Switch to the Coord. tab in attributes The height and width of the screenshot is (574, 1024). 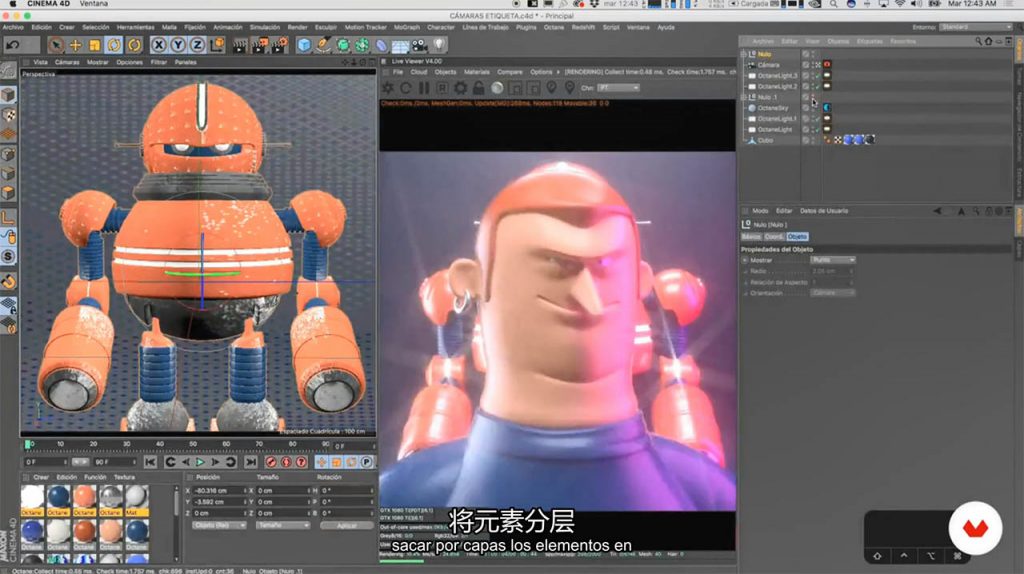pos(774,236)
